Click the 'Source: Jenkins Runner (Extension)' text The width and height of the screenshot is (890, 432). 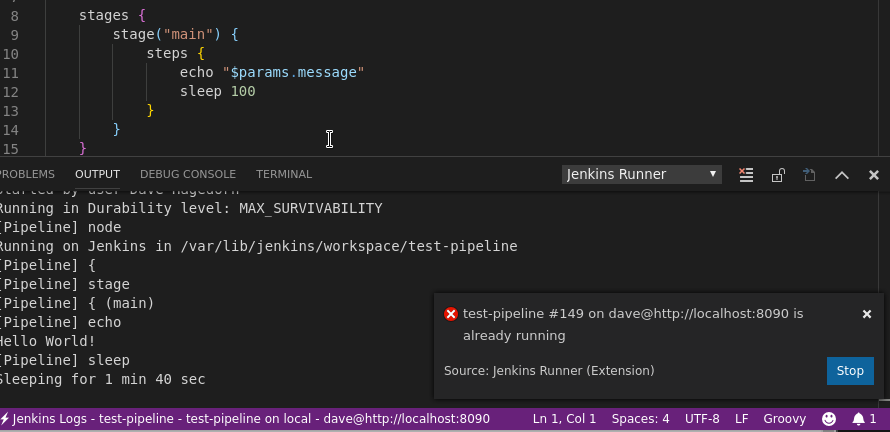point(549,371)
